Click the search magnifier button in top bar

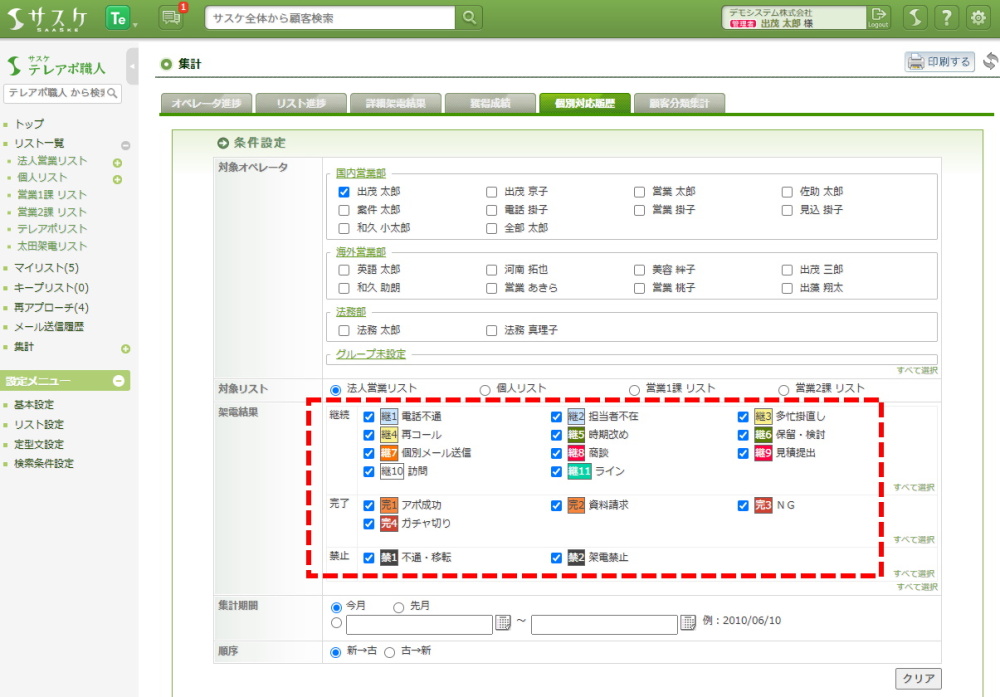(x=469, y=18)
